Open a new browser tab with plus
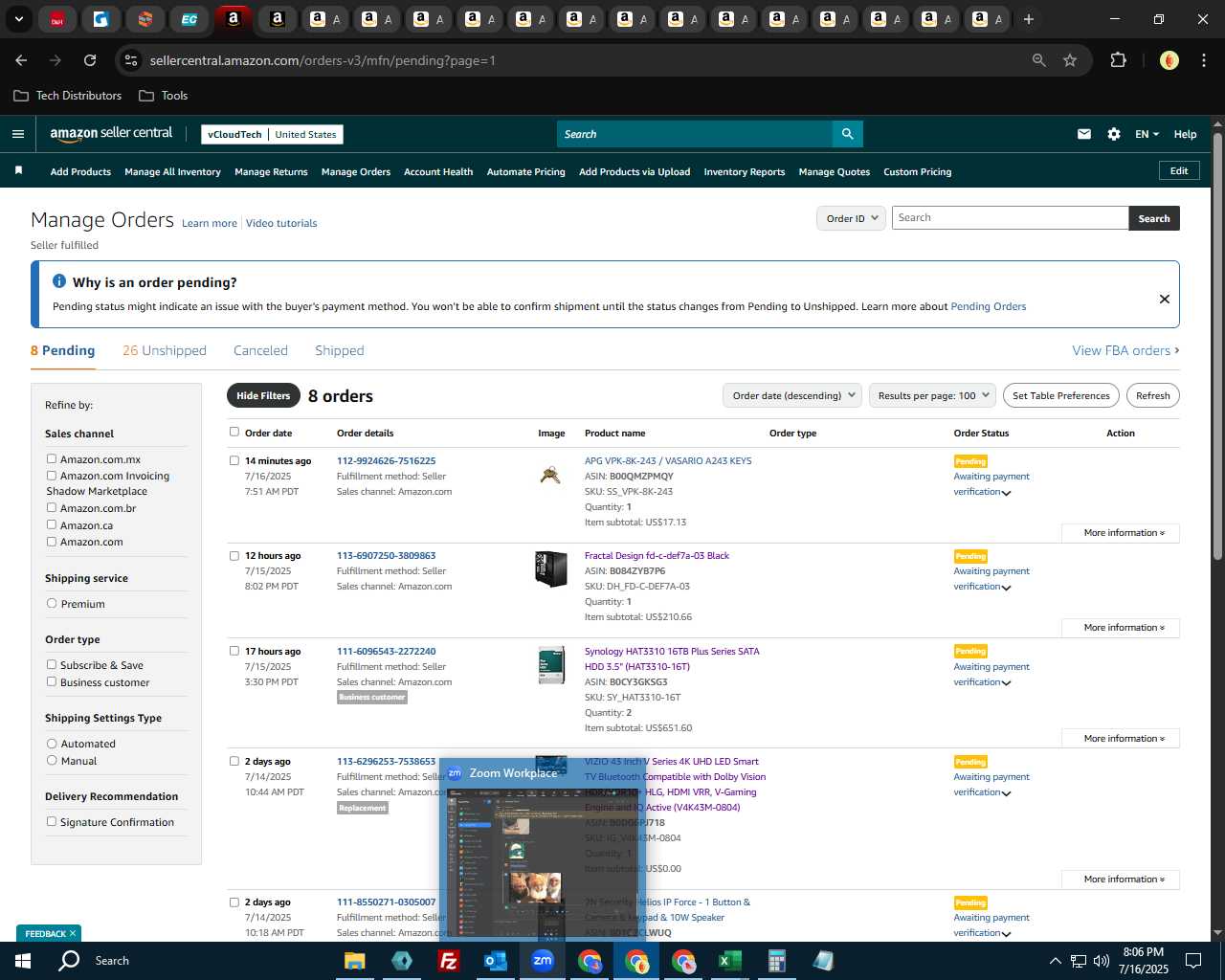The image size is (1225, 980). tap(1028, 19)
